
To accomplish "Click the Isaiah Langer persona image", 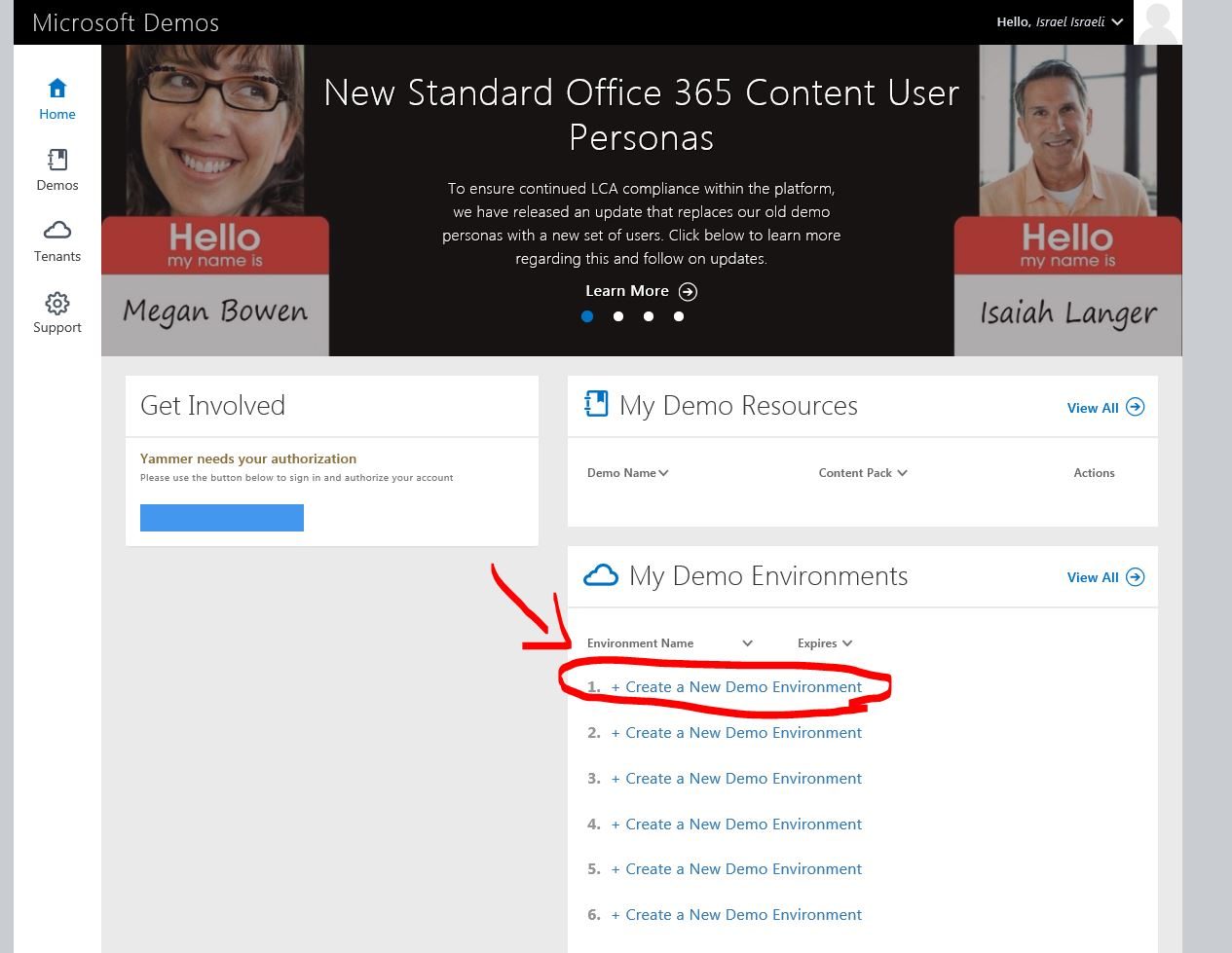I will [1067, 201].
